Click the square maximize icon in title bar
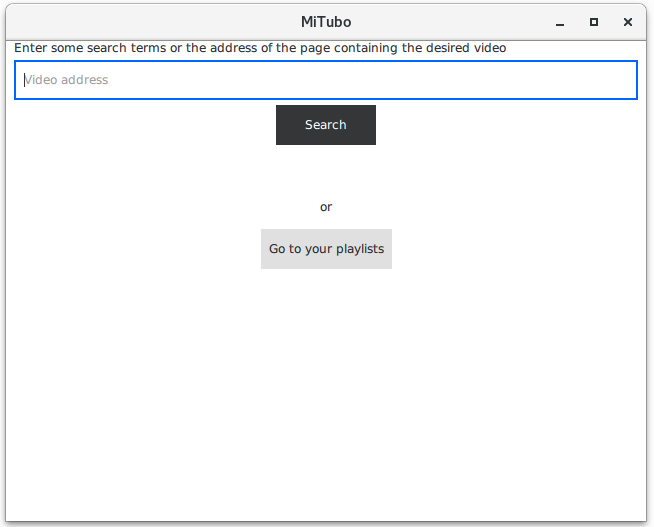654x527 pixels. 594,22
